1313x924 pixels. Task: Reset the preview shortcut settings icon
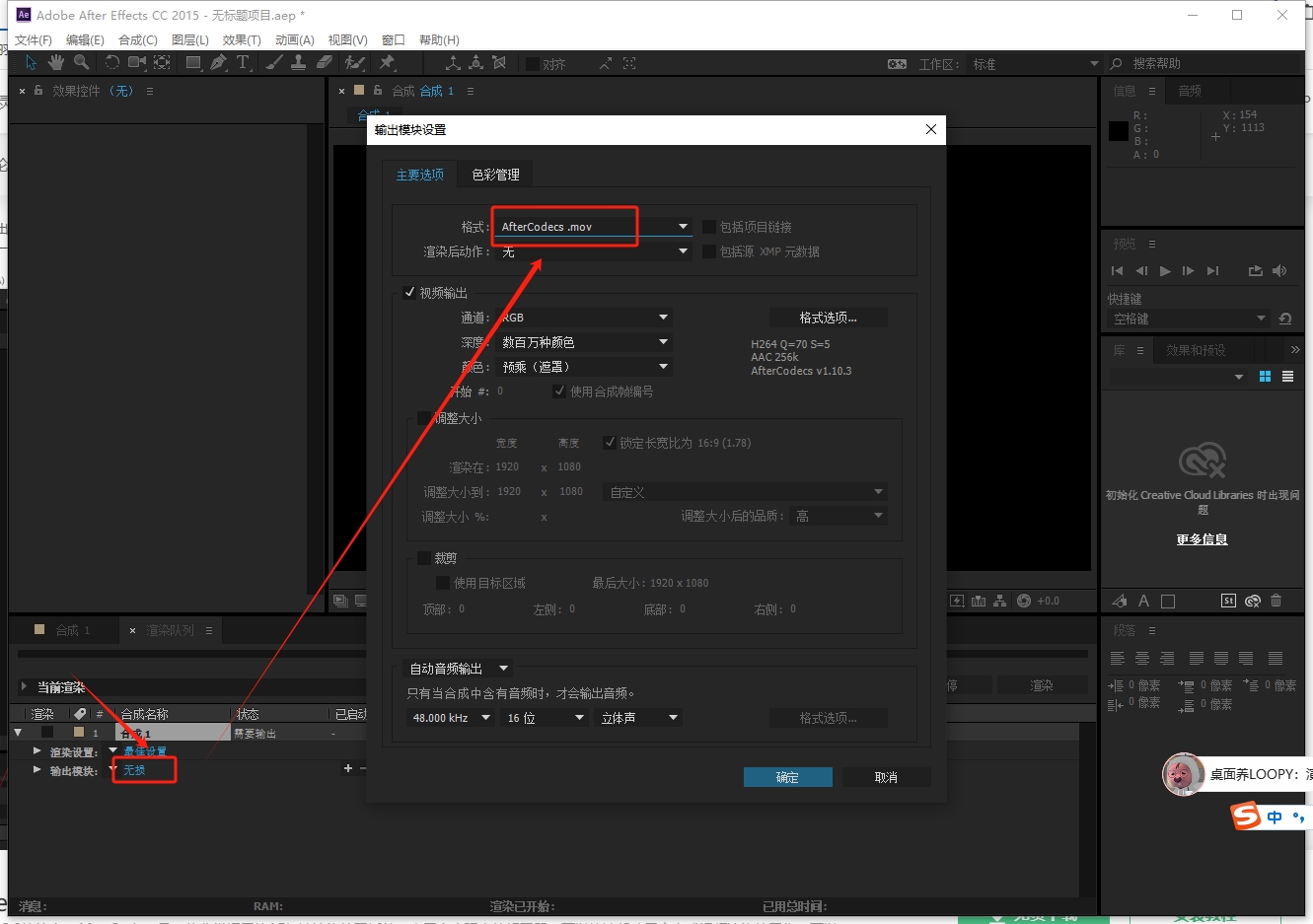[x=1284, y=319]
